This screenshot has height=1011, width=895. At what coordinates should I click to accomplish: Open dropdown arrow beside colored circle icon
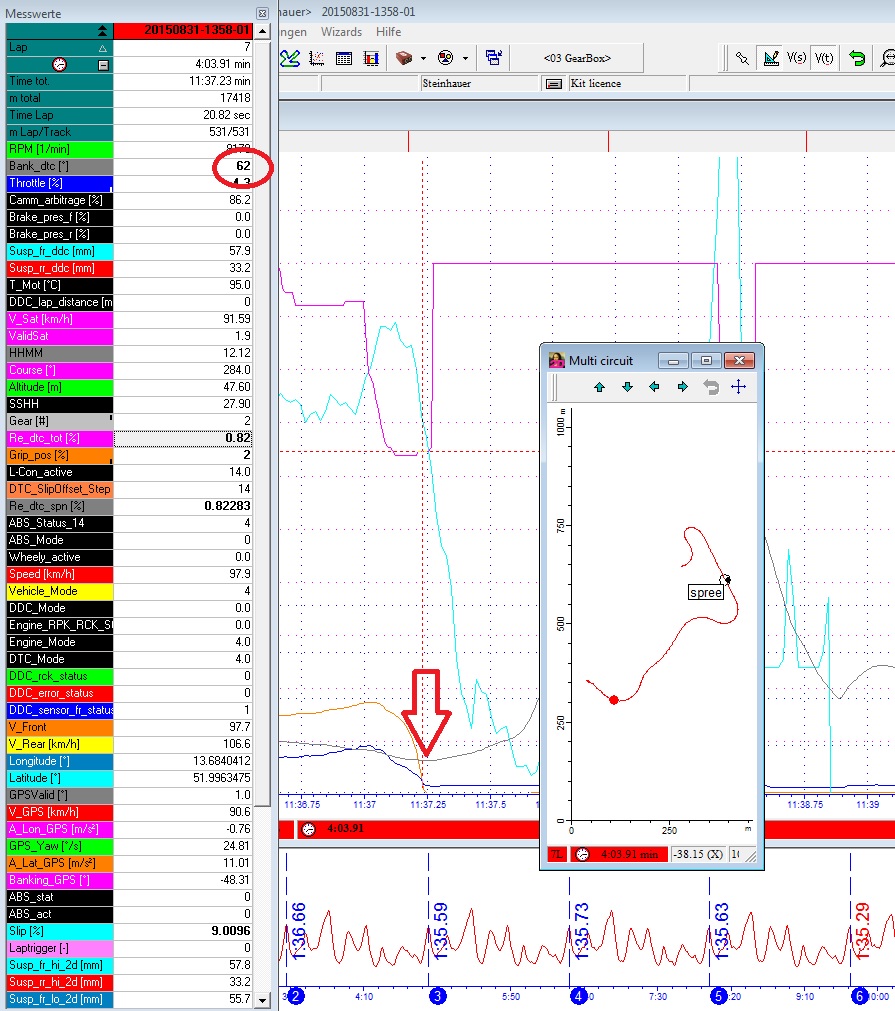coord(466,58)
